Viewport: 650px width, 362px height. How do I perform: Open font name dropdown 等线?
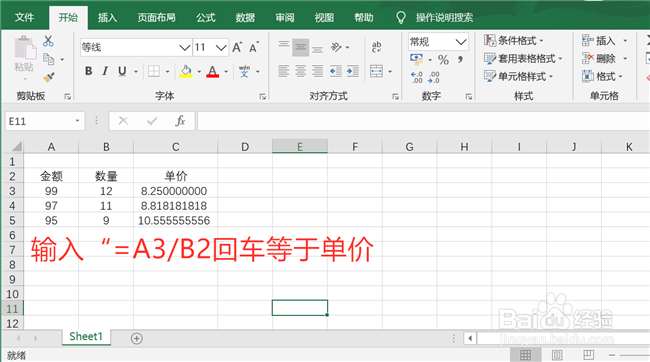184,48
